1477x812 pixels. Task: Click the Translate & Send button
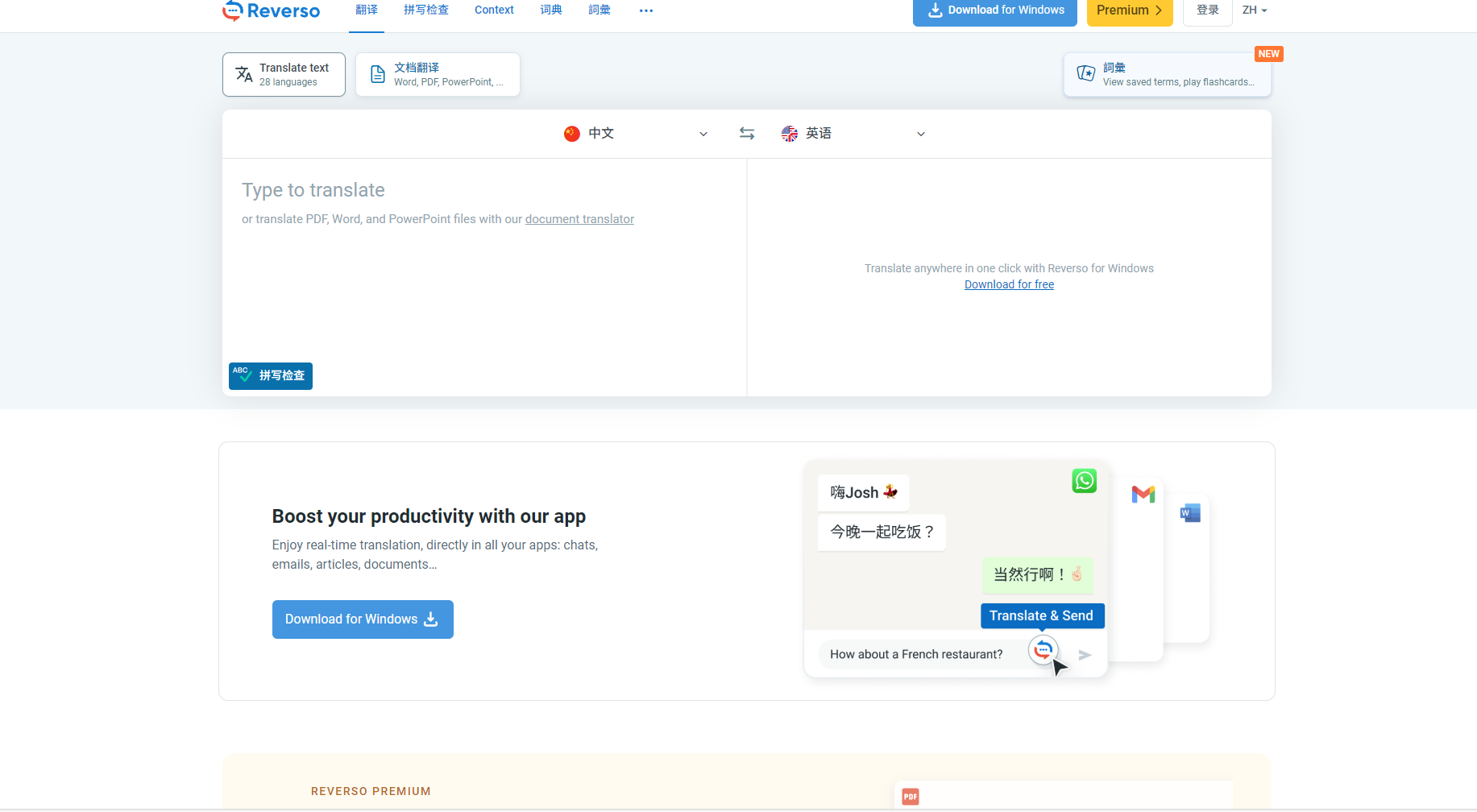[1042, 616]
